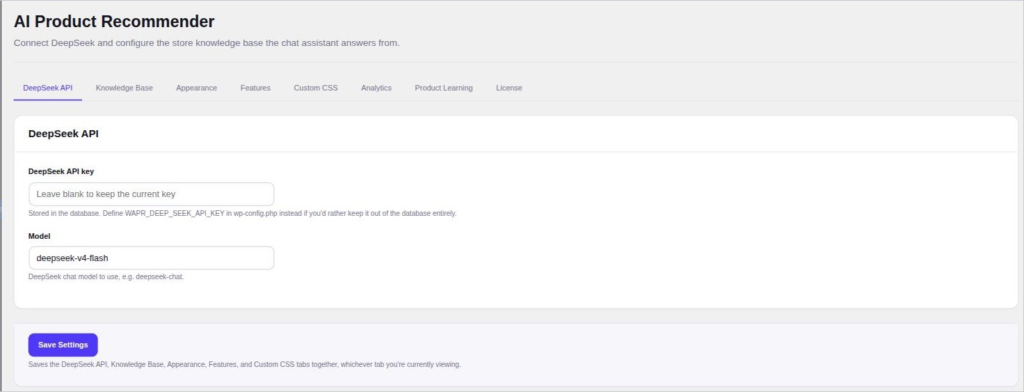Click the "Model" field label
Image resolution: width=1024 pixels, height=392 pixels.
(x=39, y=236)
